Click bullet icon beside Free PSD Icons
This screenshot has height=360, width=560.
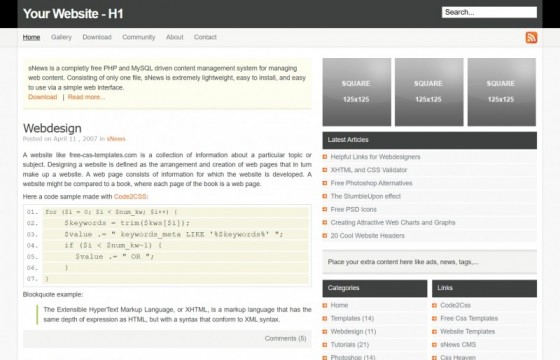coord(325,210)
